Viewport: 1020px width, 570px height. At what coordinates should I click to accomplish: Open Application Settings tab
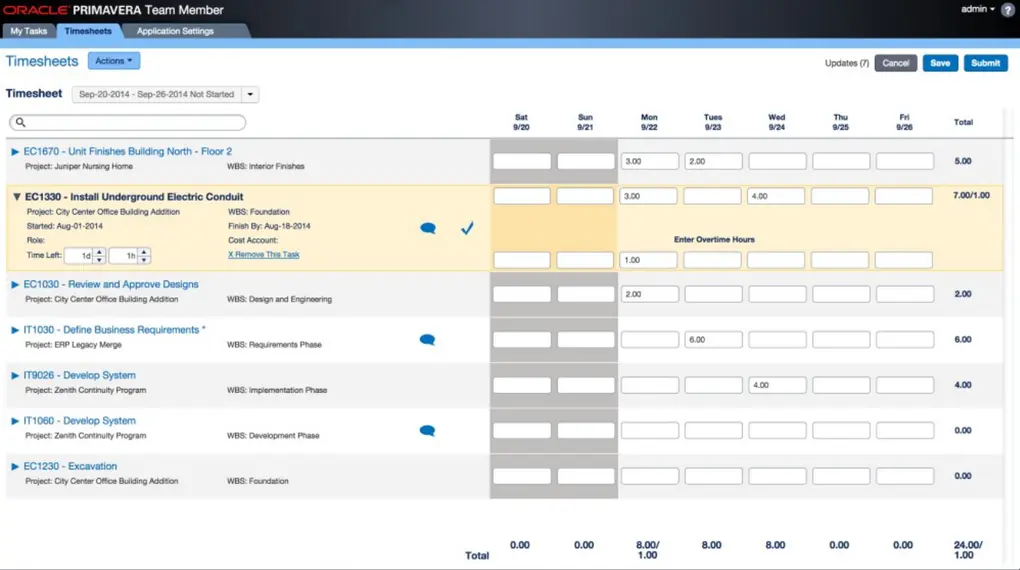click(x=175, y=31)
